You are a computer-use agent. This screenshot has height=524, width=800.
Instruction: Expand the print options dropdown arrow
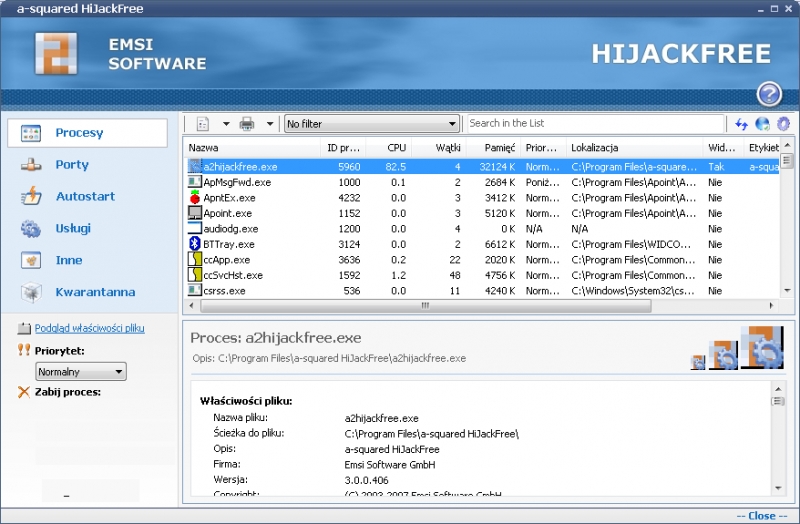point(270,124)
